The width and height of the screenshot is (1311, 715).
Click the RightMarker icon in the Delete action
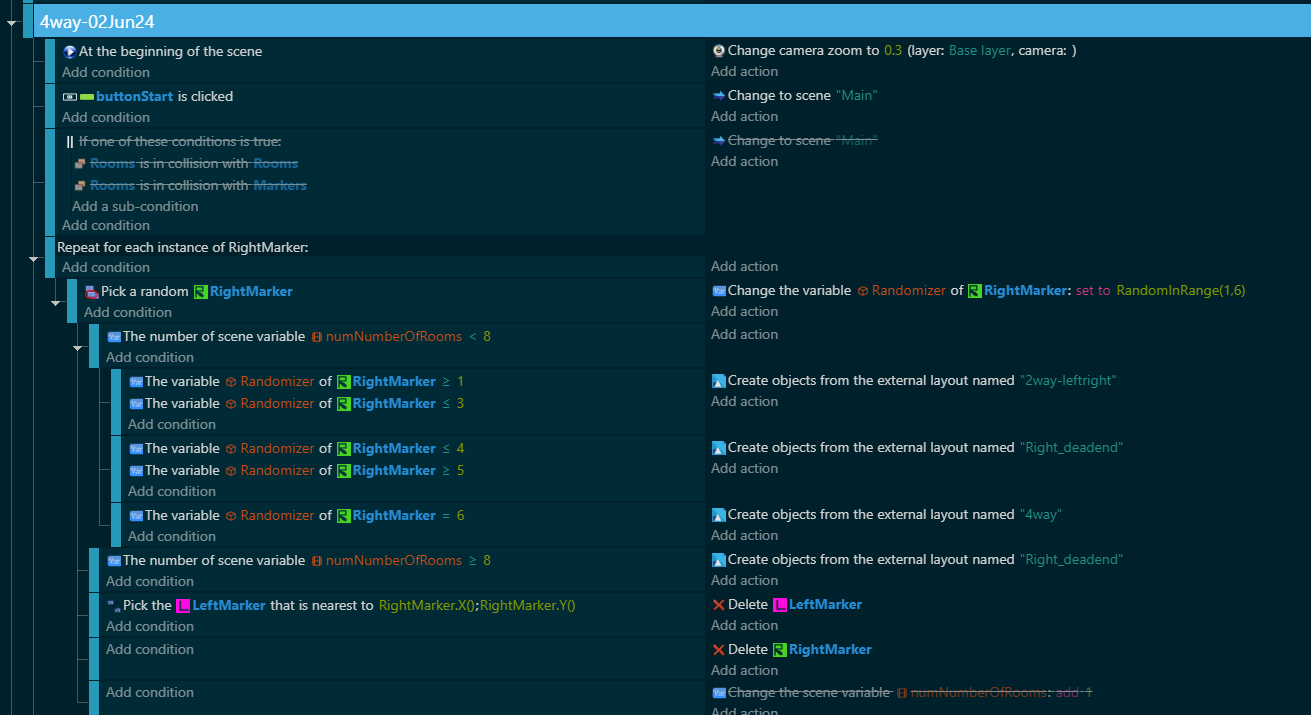[x=779, y=649]
